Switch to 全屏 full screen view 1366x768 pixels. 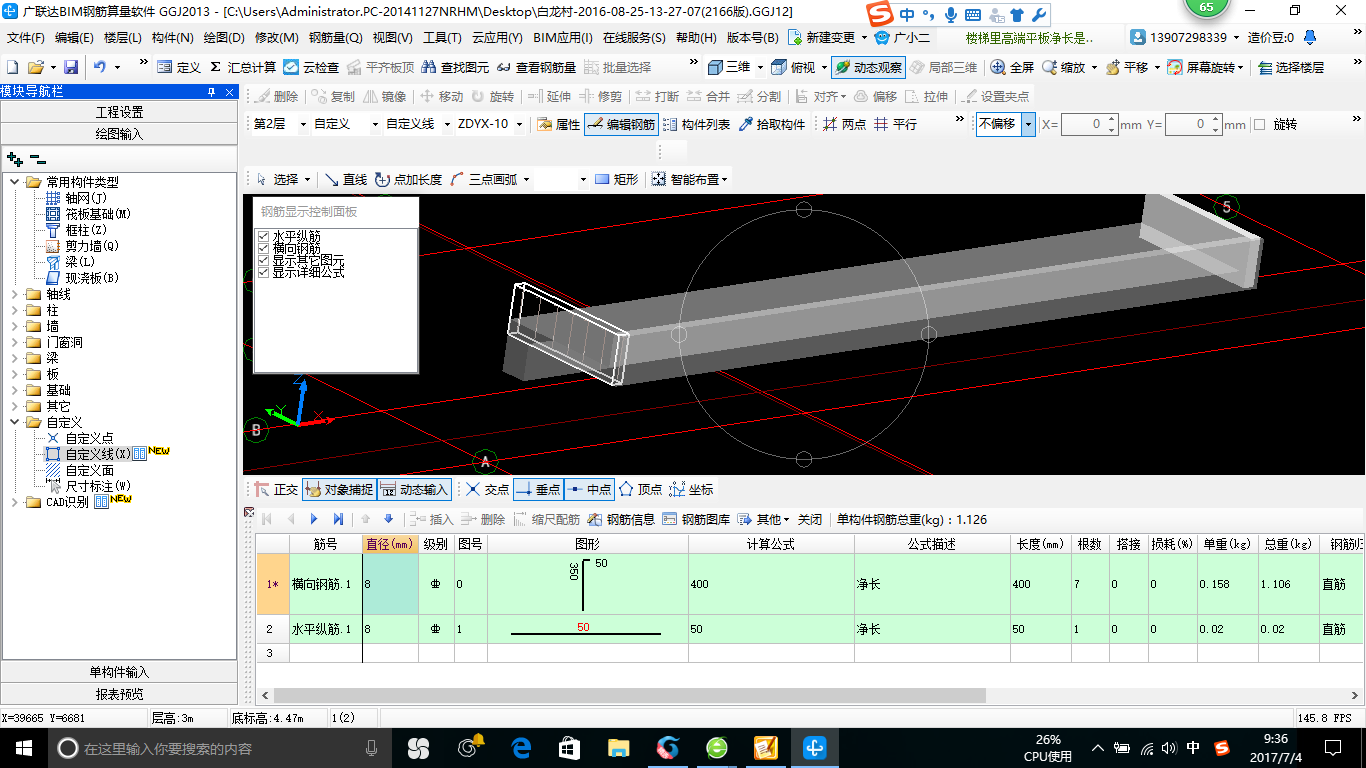click(1012, 67)
